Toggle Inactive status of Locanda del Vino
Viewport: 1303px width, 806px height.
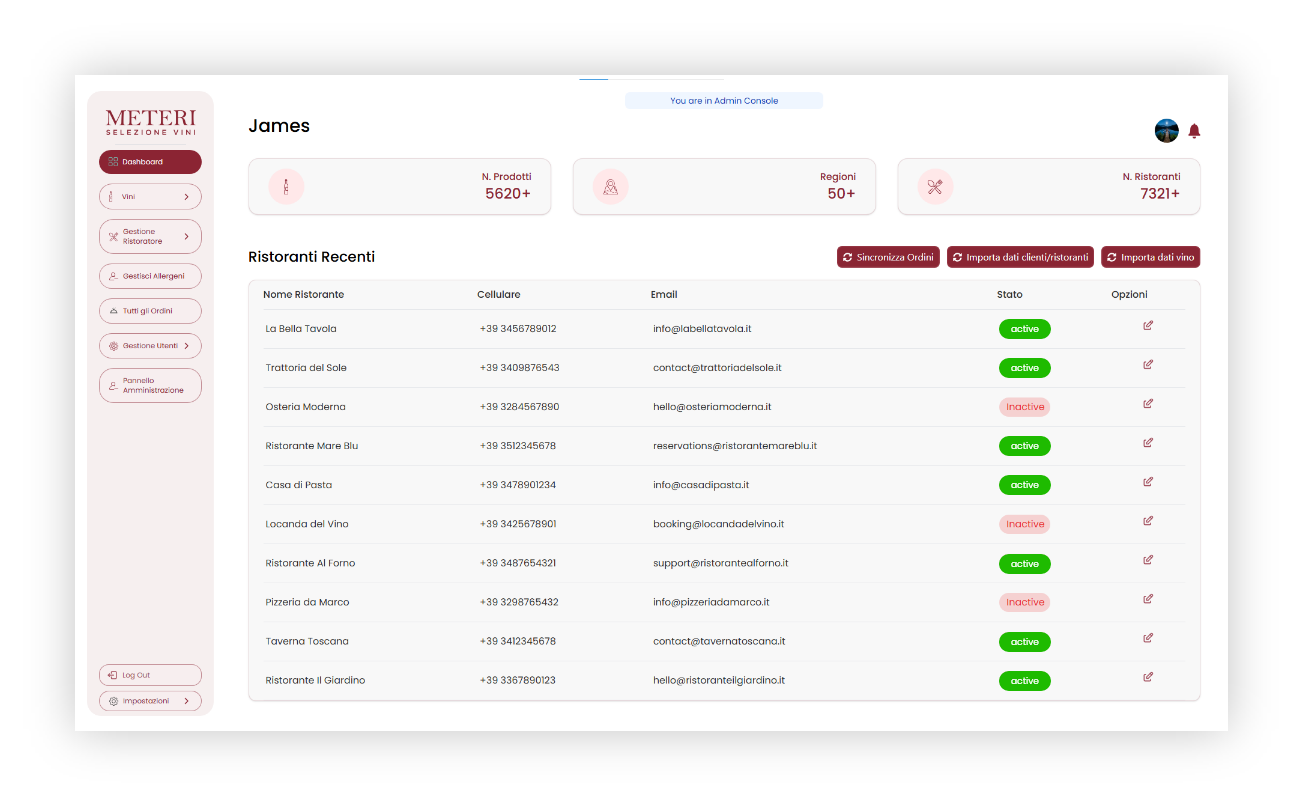pos(1024,524)
